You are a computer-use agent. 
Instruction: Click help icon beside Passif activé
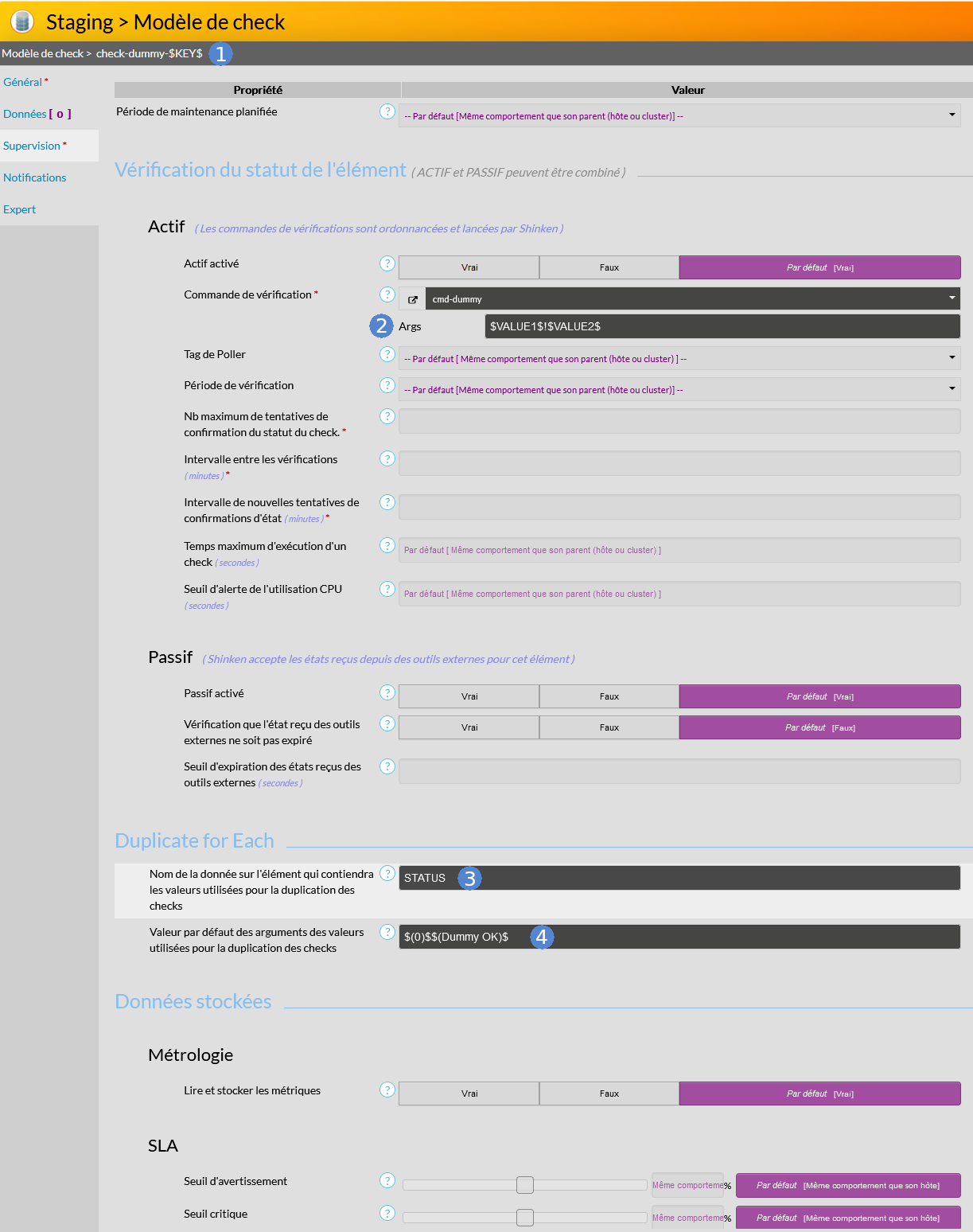click(387, 692)
